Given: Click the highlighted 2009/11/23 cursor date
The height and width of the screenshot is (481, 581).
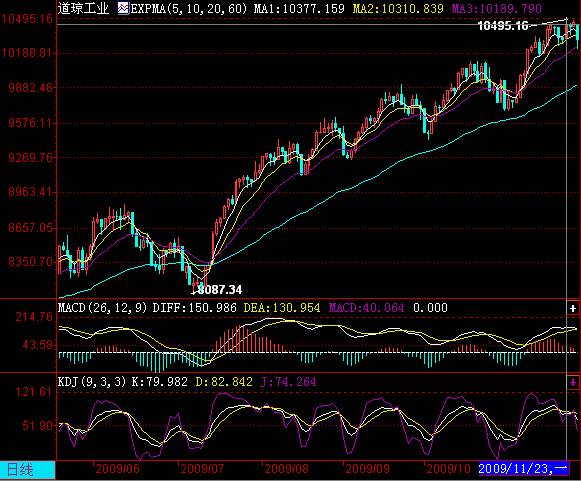Looking at the screenshot, I should (523, 469).
